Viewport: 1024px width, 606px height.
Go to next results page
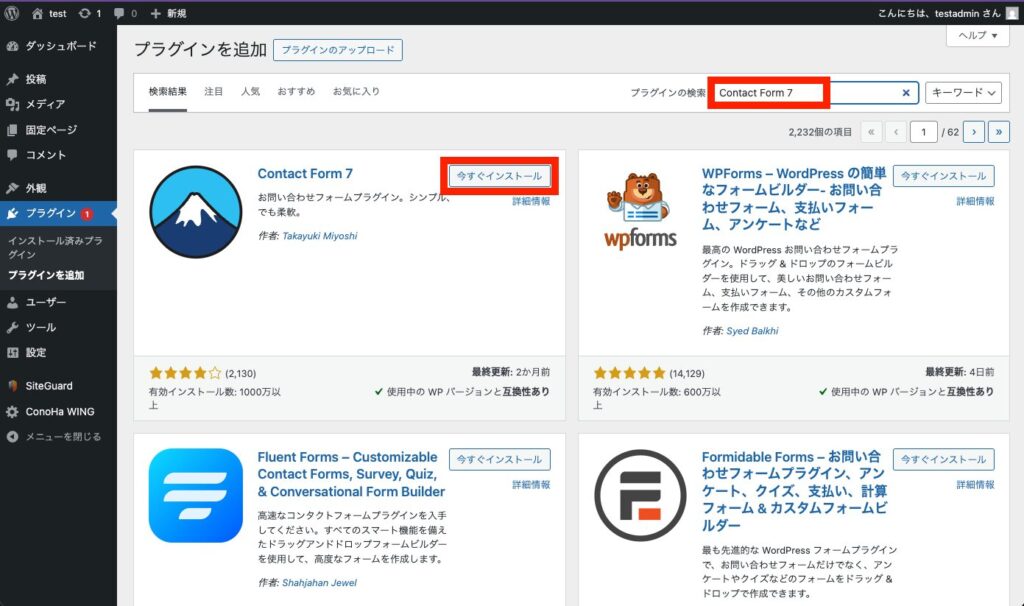(x=974, y=132)
